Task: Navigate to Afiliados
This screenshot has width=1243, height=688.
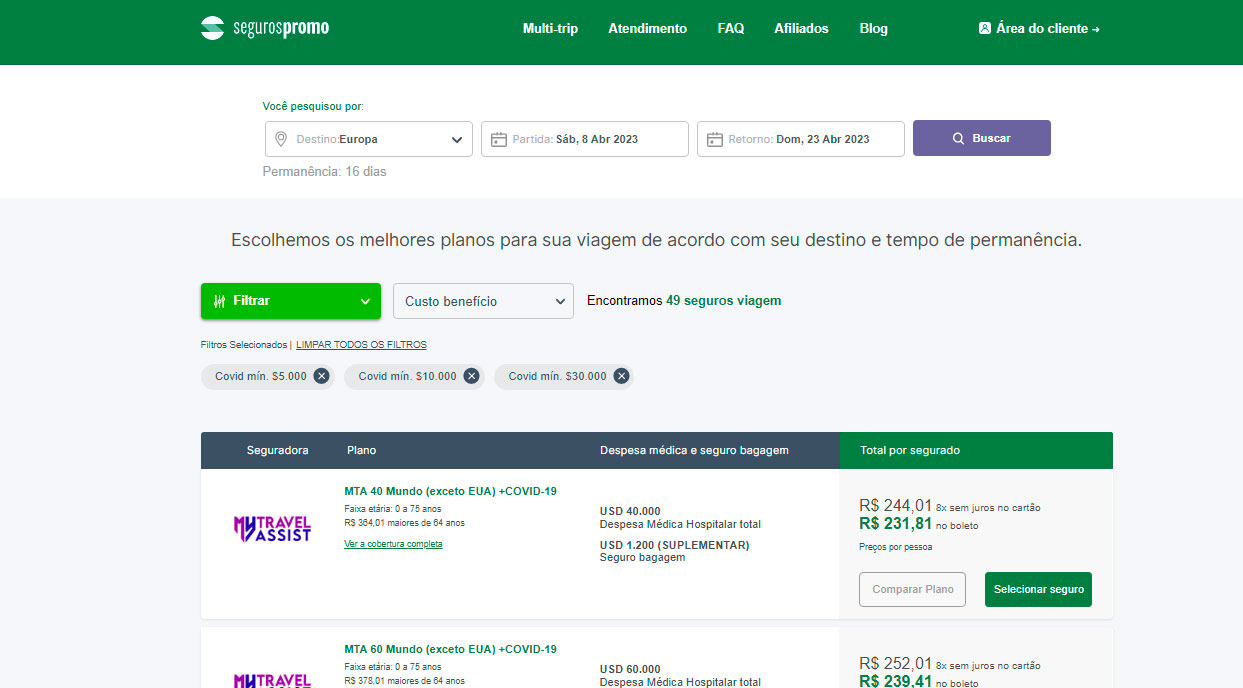Action: (801, 28)
